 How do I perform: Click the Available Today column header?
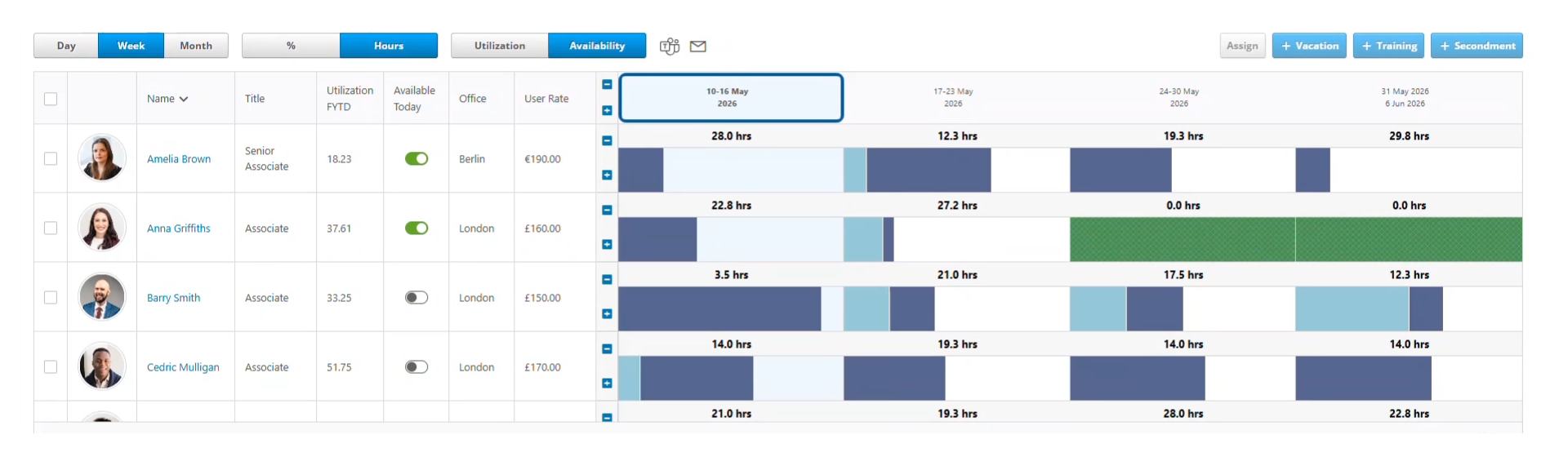click(414, 99)
